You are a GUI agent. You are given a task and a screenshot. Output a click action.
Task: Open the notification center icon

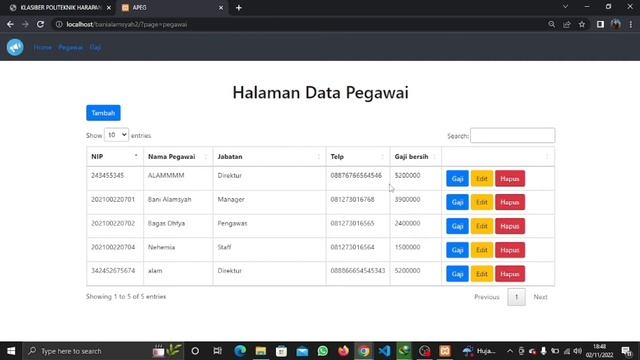pos(627,351)
